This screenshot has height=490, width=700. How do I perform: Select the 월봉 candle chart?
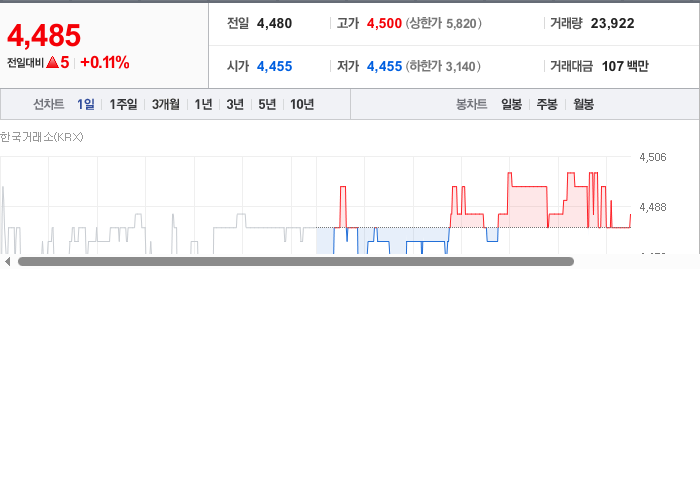pos(583,104)
